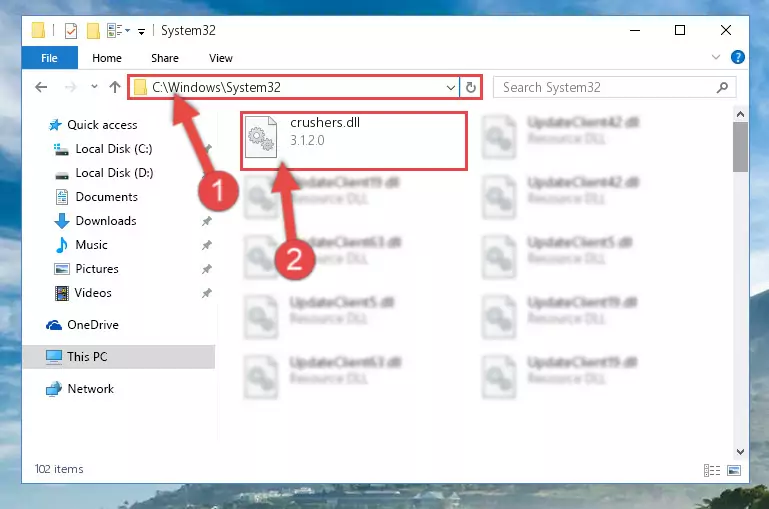This screenshot has height=509, width=769.
Task: Open Music folder in sidebar
Action: point(91,245)
